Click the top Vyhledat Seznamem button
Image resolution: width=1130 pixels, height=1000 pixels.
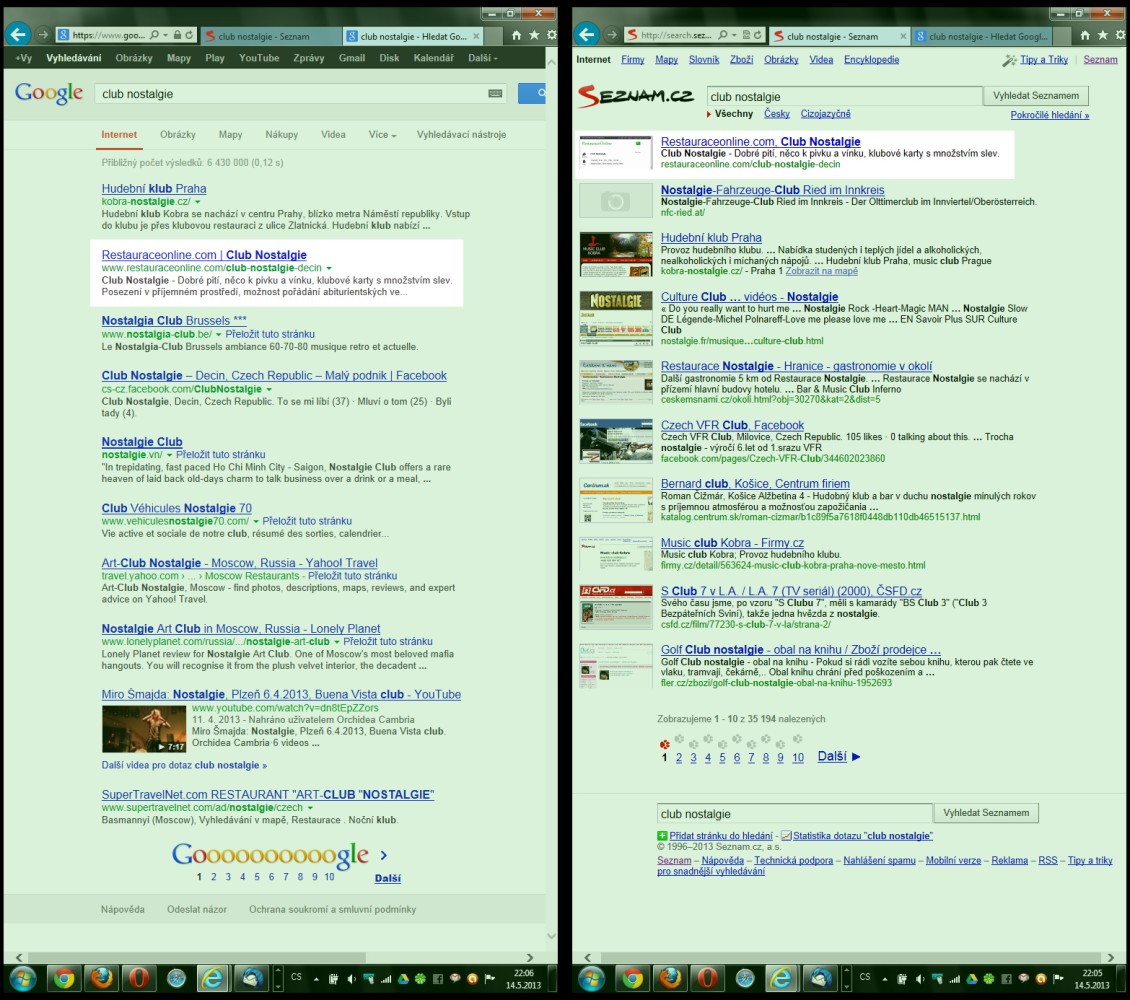[x=1036, y=96]
